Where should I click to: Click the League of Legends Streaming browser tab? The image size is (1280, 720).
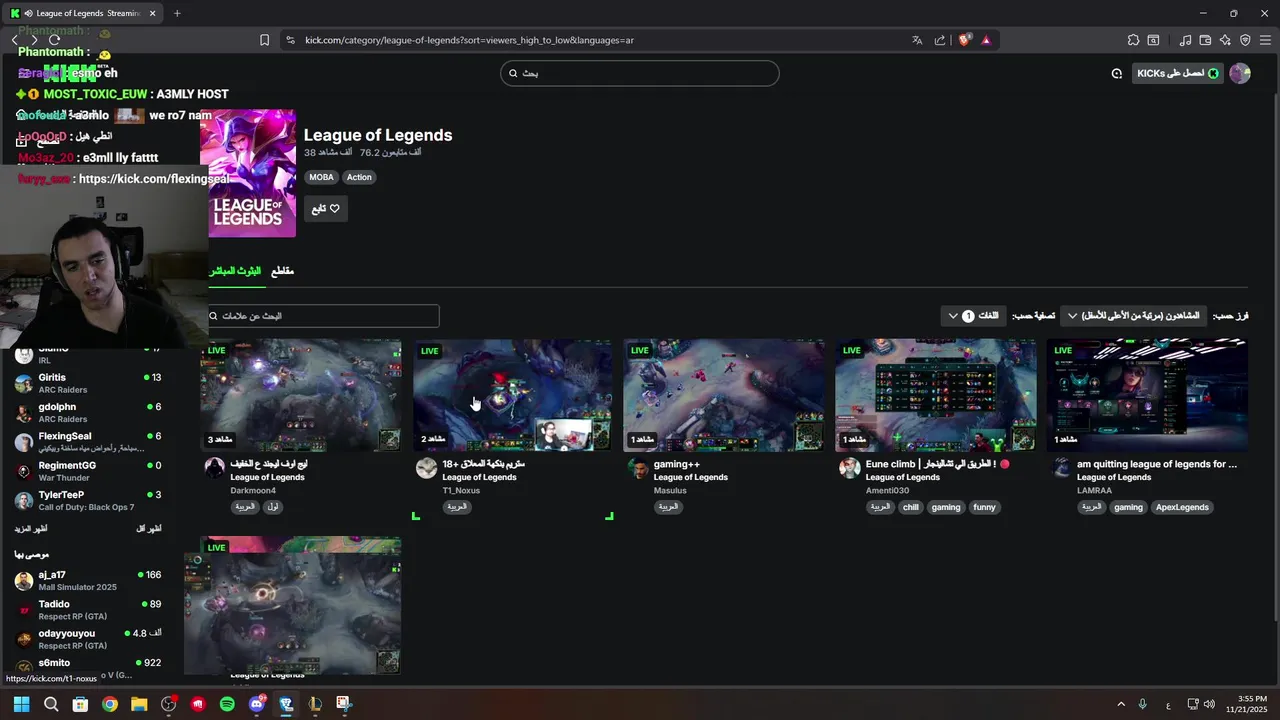coord(84,13)
